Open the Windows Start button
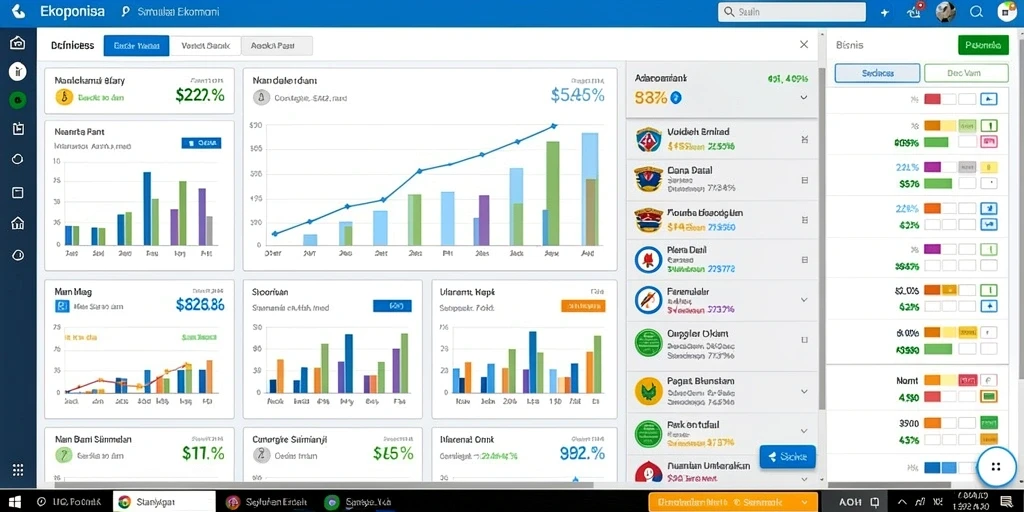 [x=14, y=502]
